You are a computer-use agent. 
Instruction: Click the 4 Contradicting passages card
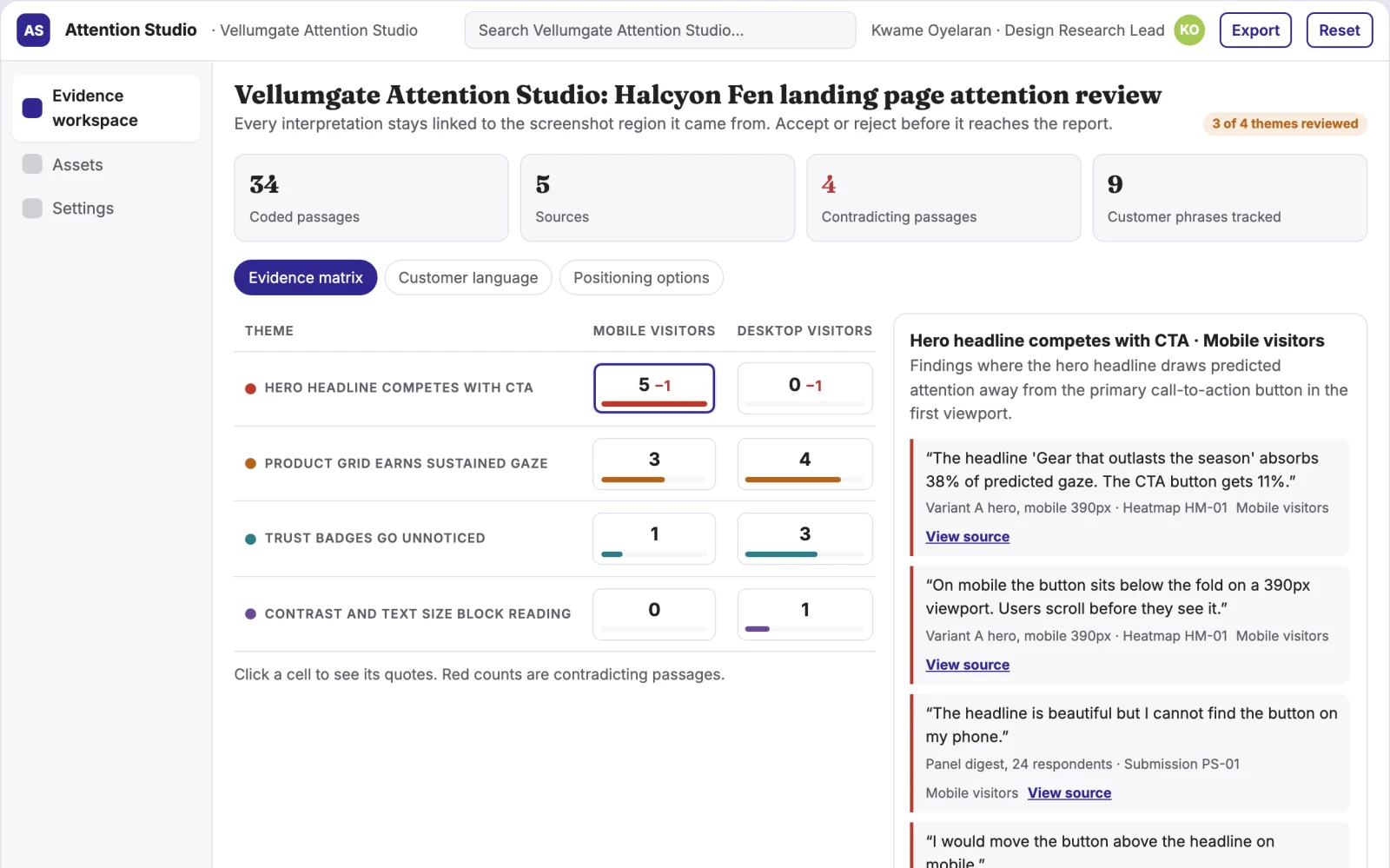click(943, 198)
